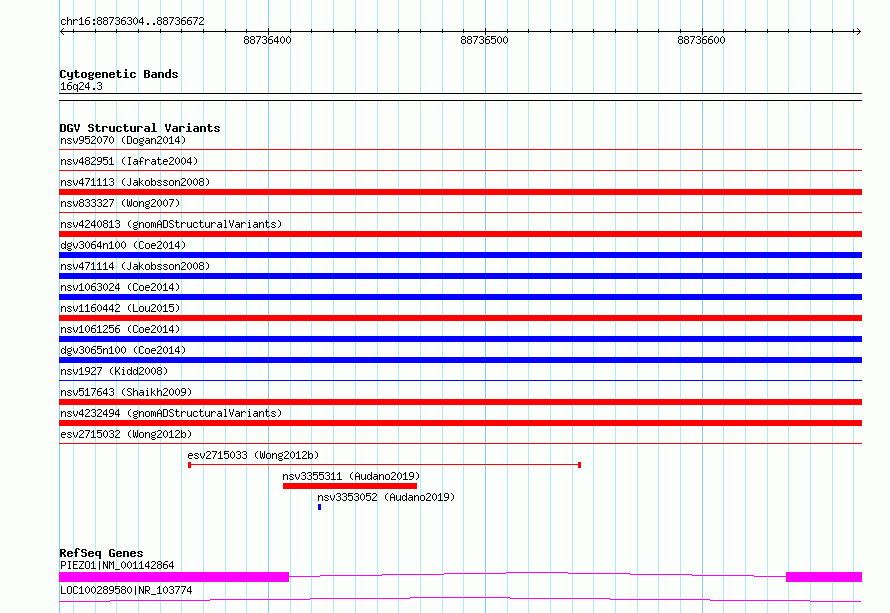Click the right magenta PIEZO1 exon block
This screenshot has height=613, width=890.
[x=824, y=577]
